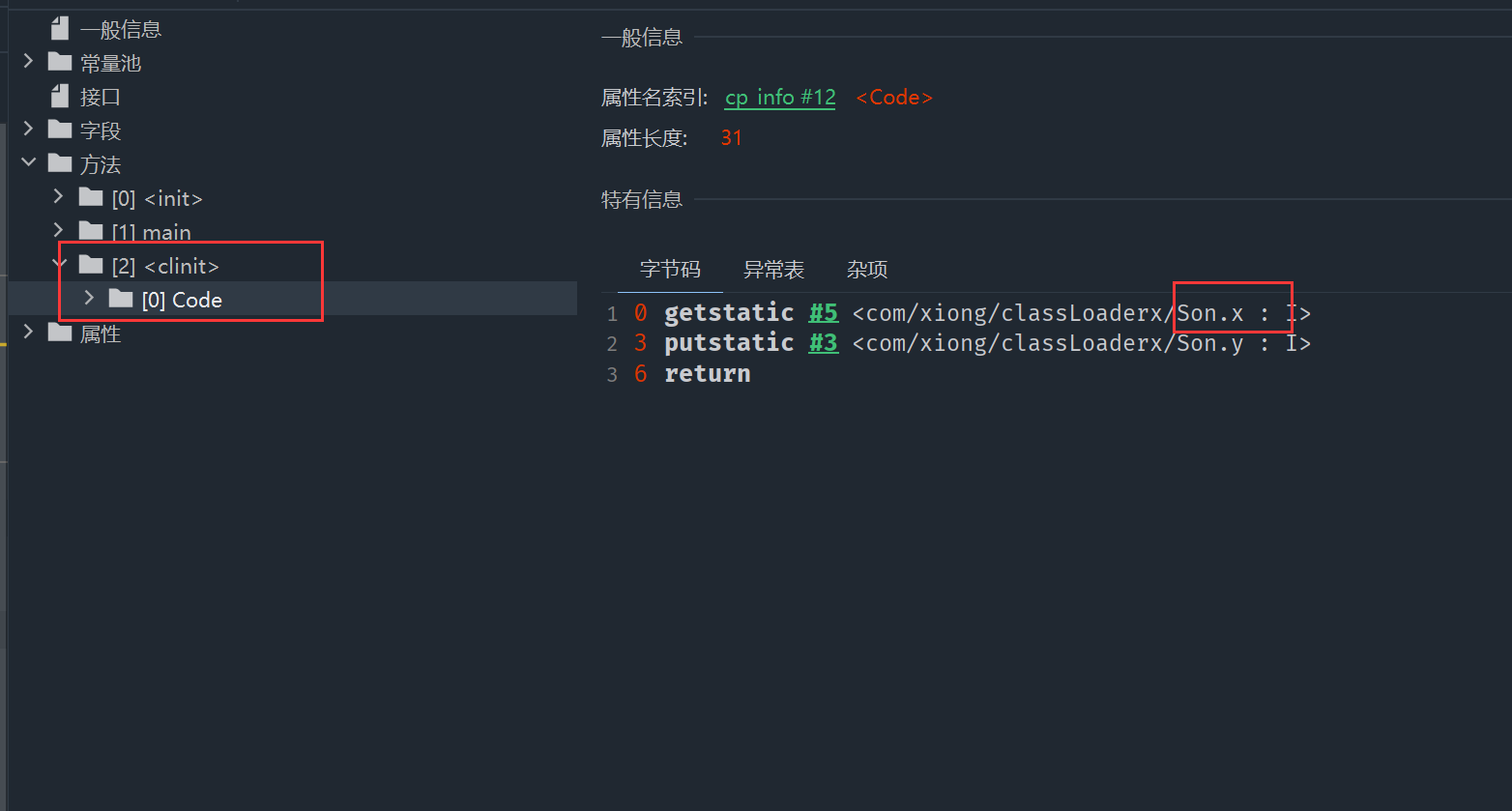This screenshot has height=811, width=1512.
Task: Collapse the 方法 tree node
Action: pos(28,163)
